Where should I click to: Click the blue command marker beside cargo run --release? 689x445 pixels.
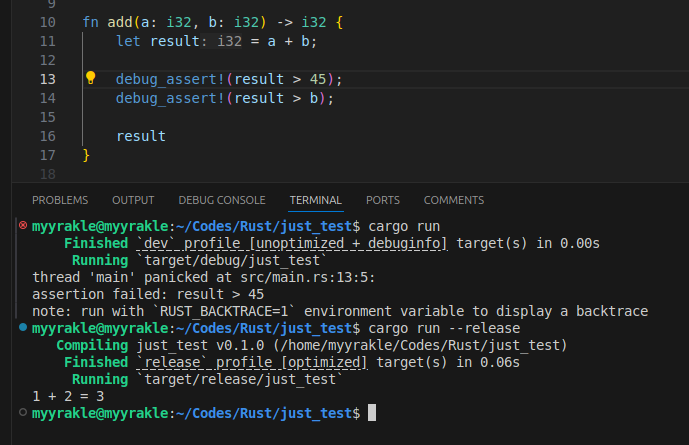[23, 328]
